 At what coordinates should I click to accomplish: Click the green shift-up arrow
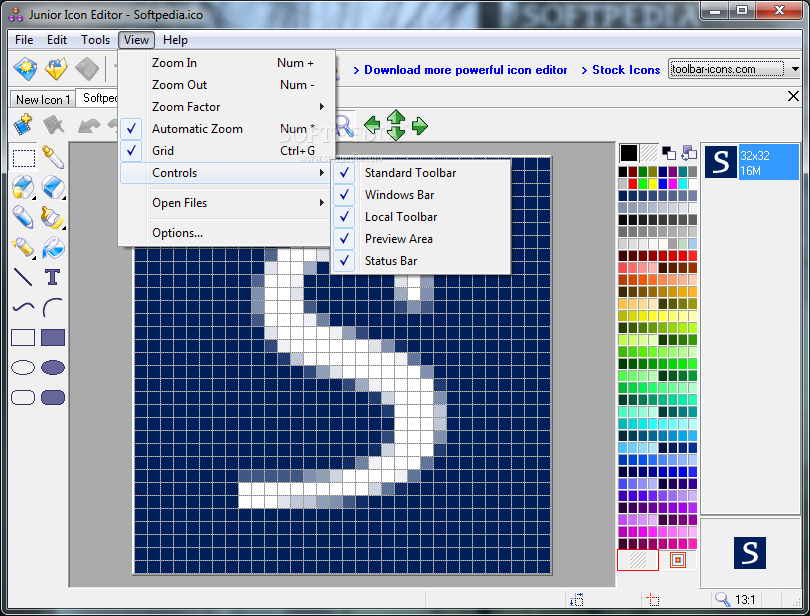coord(396,117)
